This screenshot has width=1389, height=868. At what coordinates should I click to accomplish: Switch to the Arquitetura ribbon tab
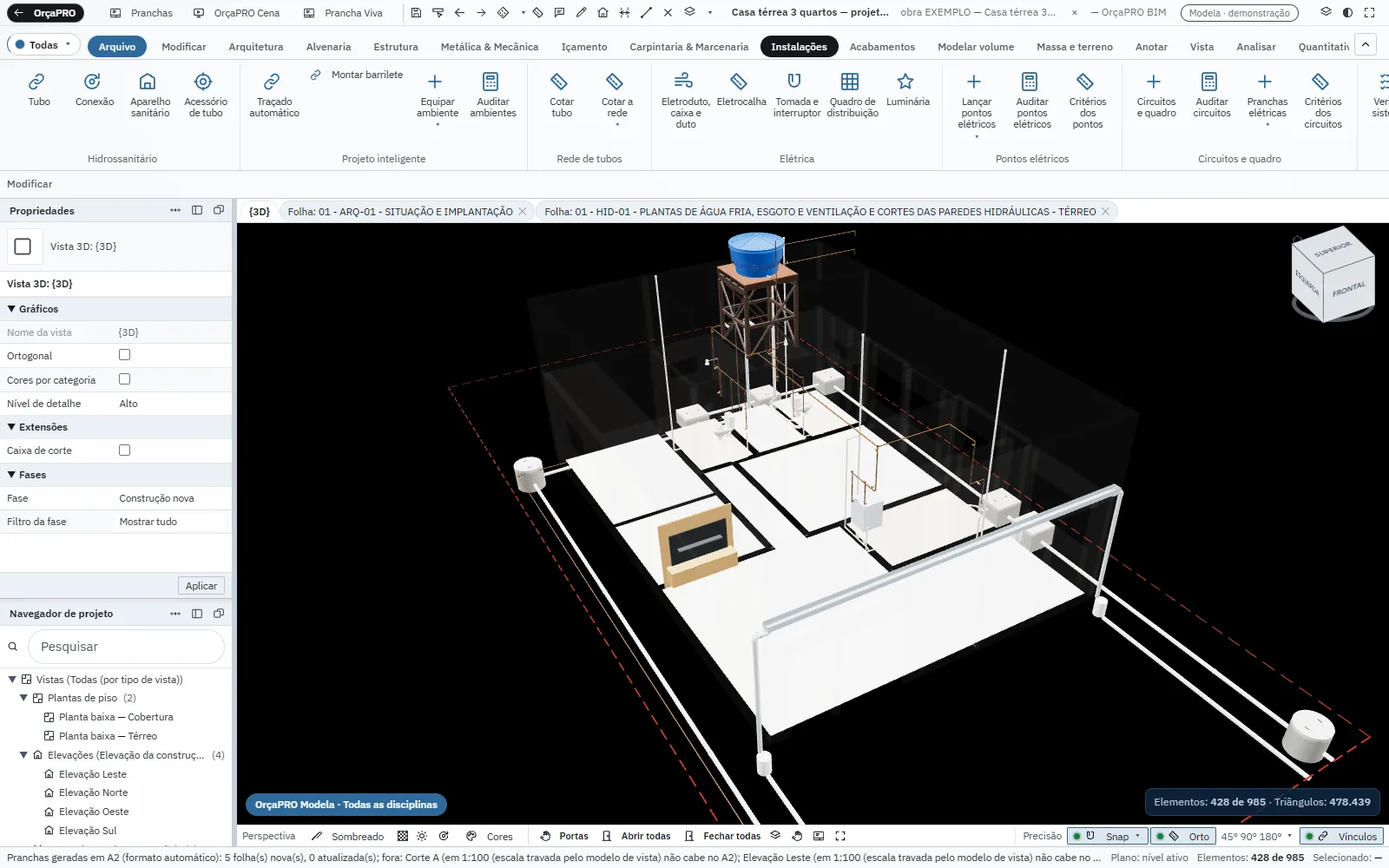click(x=255, y=47)
